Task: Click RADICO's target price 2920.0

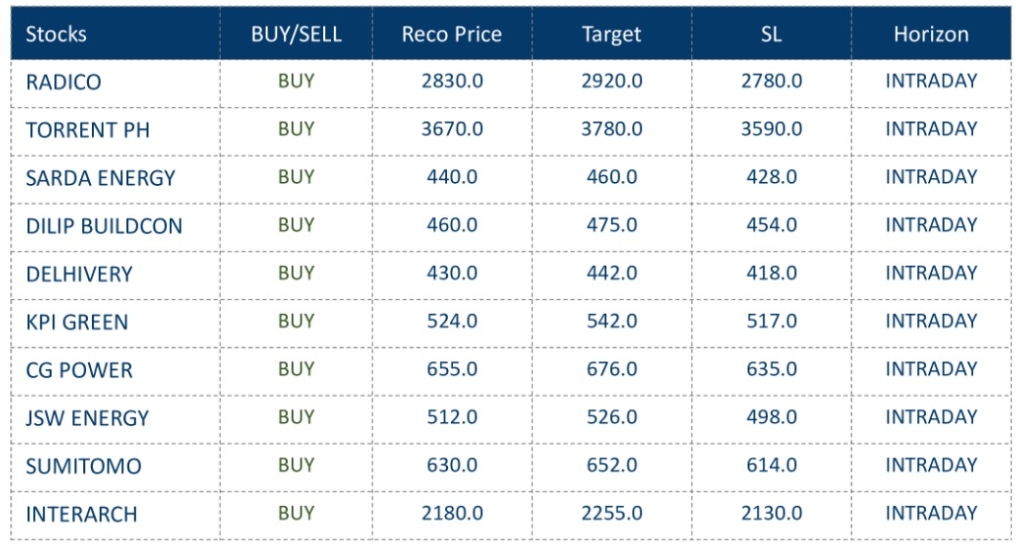Action: 611,81
